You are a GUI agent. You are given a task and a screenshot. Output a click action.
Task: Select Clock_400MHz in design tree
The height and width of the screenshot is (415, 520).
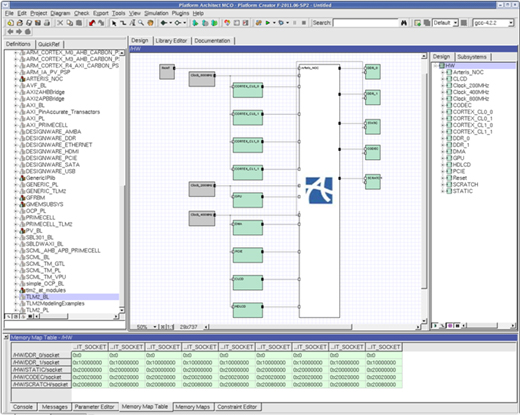pos(471,92)
